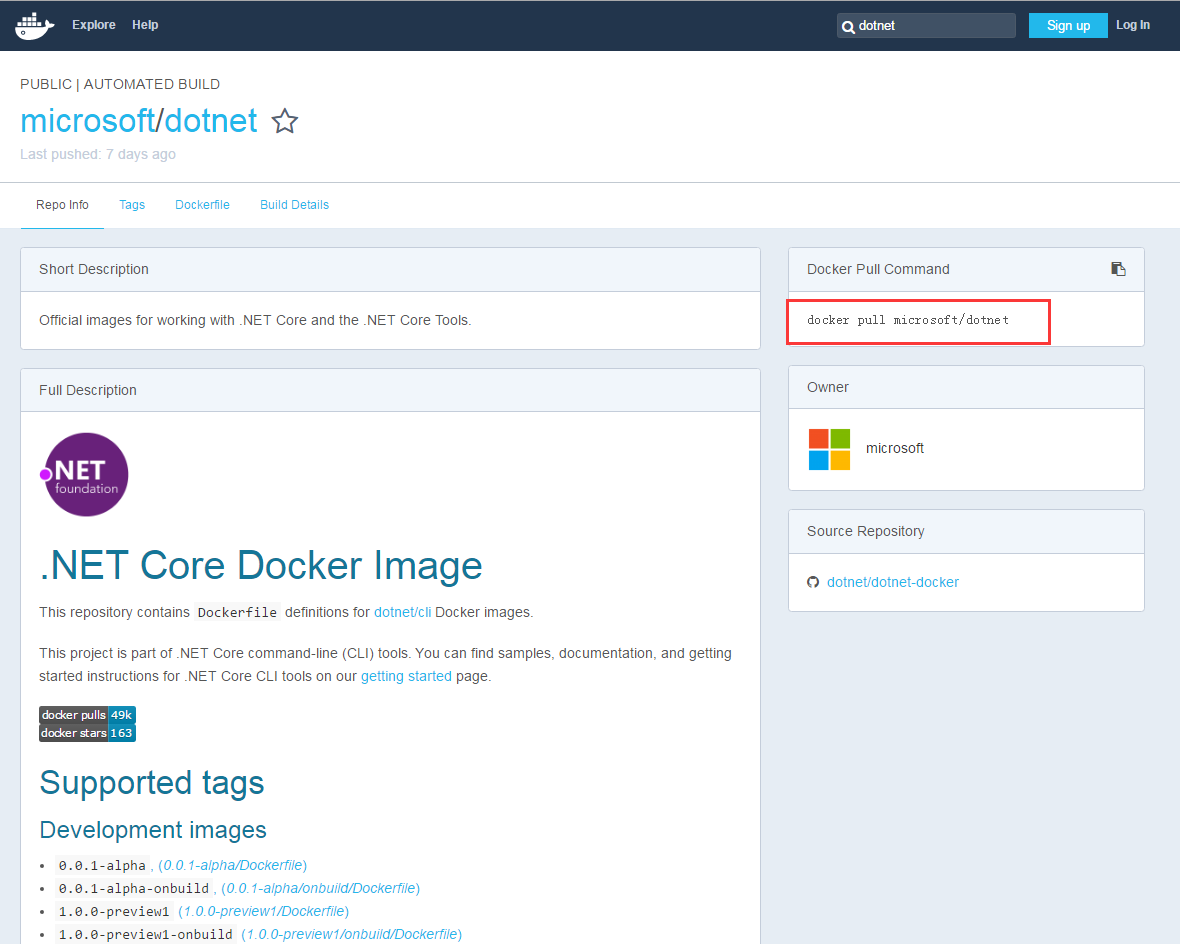Star the microsoft/dotnet repository
Screen dimensions: 1180x944
click(x=285, y=120)
